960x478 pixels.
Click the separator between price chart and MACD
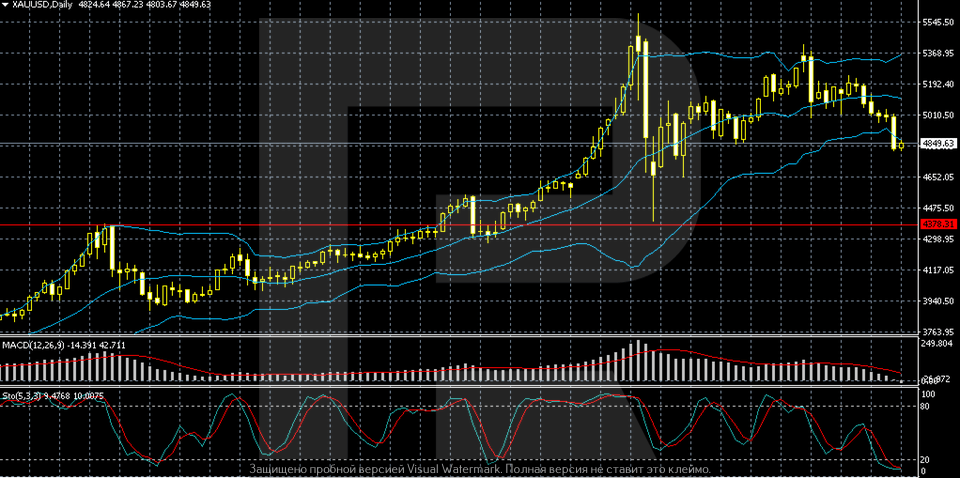coord(460,336)
